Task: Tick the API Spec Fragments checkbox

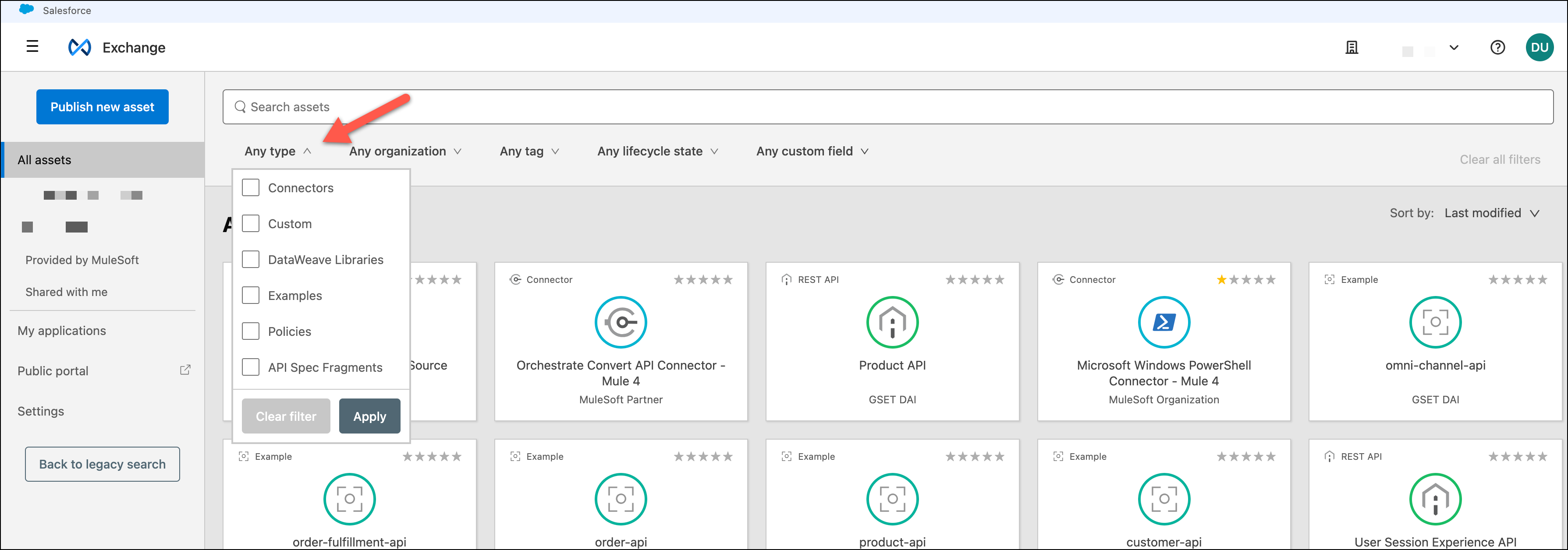Action: pos(251,367)
